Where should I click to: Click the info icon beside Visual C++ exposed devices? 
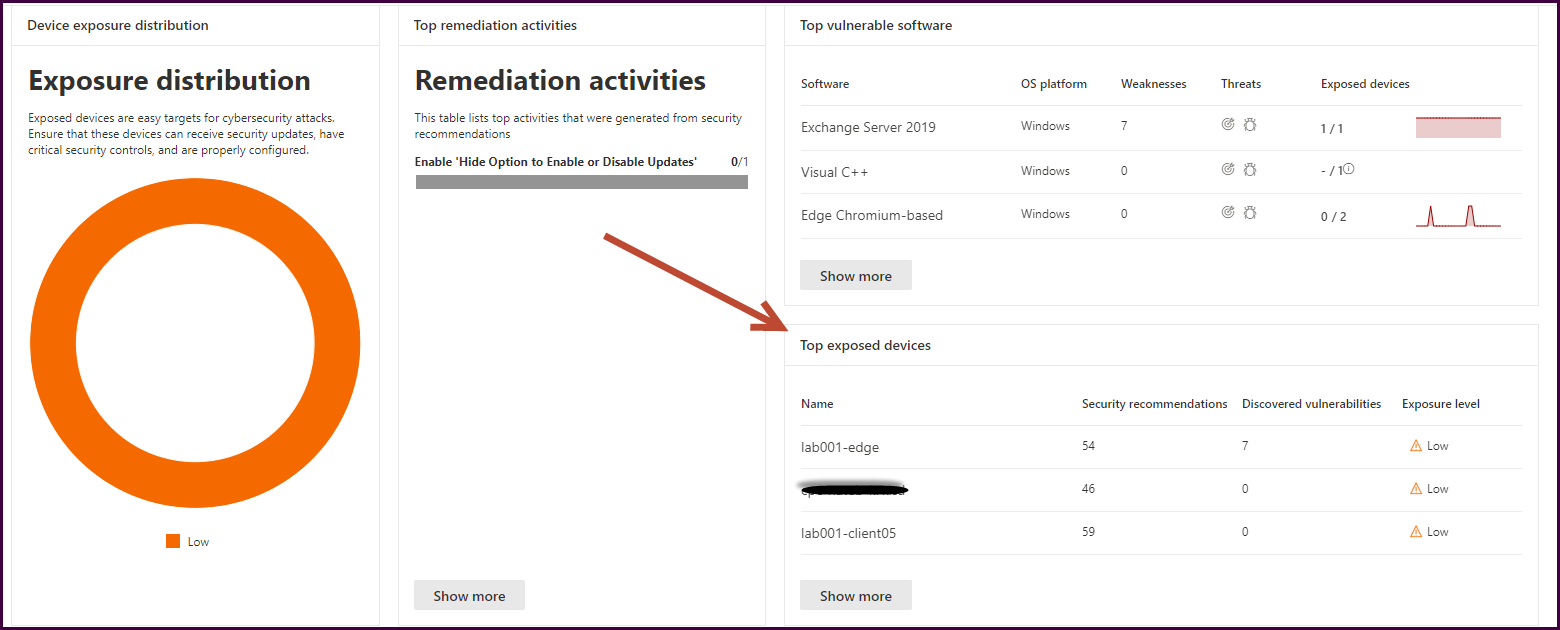coord(1349,169)
